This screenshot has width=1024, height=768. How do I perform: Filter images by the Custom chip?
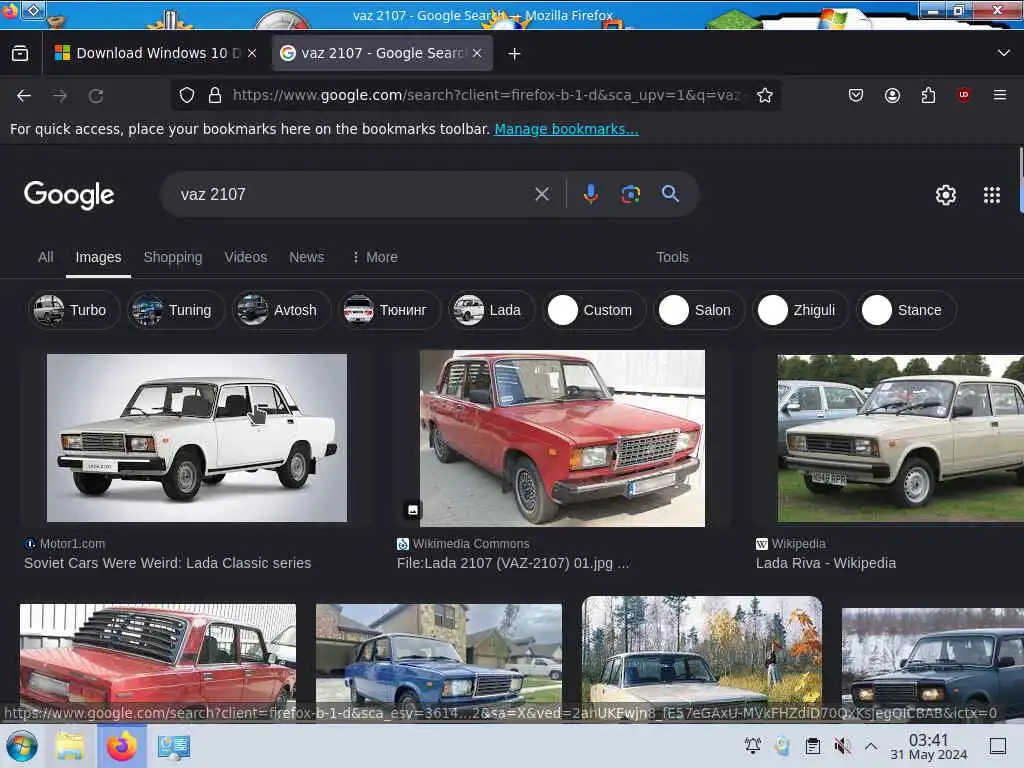[x=594, y=310]
